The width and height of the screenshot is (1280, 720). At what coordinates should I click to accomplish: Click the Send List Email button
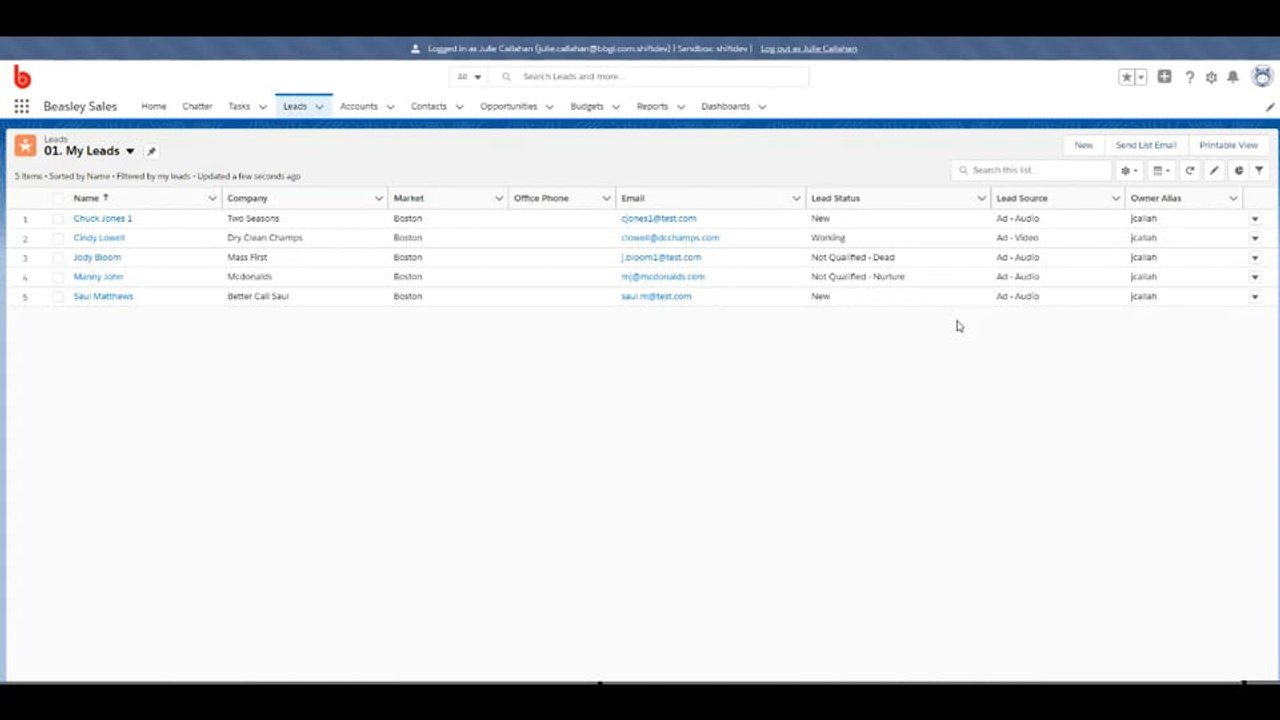(x=1146, y=146)
